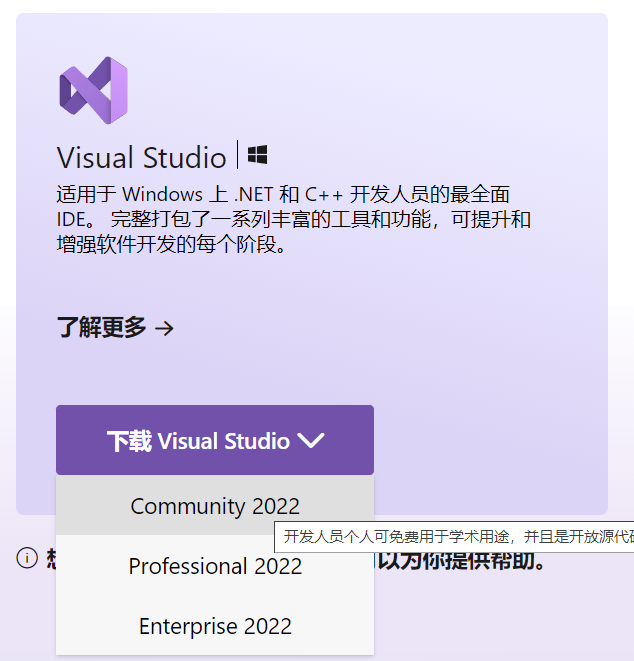Open the 了解更多 link
The width and height of the screenshot is (634, 661).
(x=115, y=328)
